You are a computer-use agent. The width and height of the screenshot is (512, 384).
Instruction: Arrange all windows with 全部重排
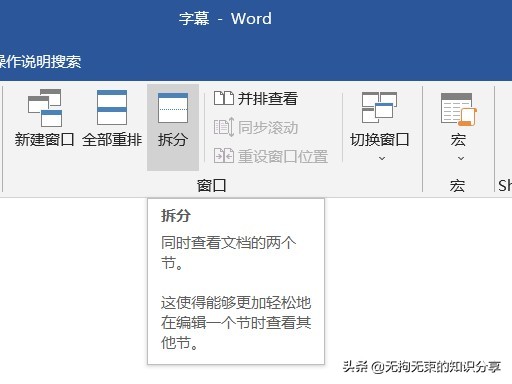[x=112, y=118]
